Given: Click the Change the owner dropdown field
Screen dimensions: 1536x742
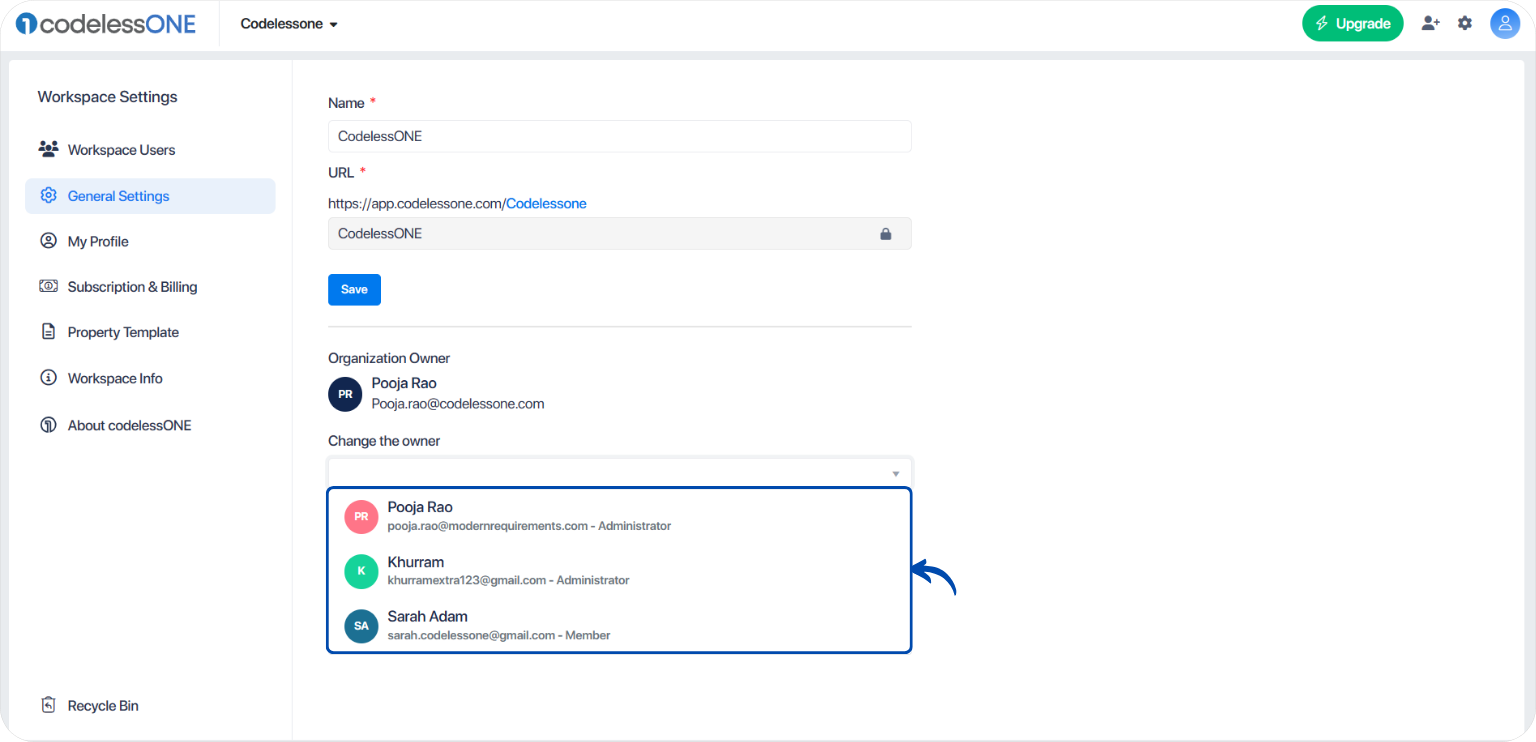Looking at the screenshot, I should point(620,473).
